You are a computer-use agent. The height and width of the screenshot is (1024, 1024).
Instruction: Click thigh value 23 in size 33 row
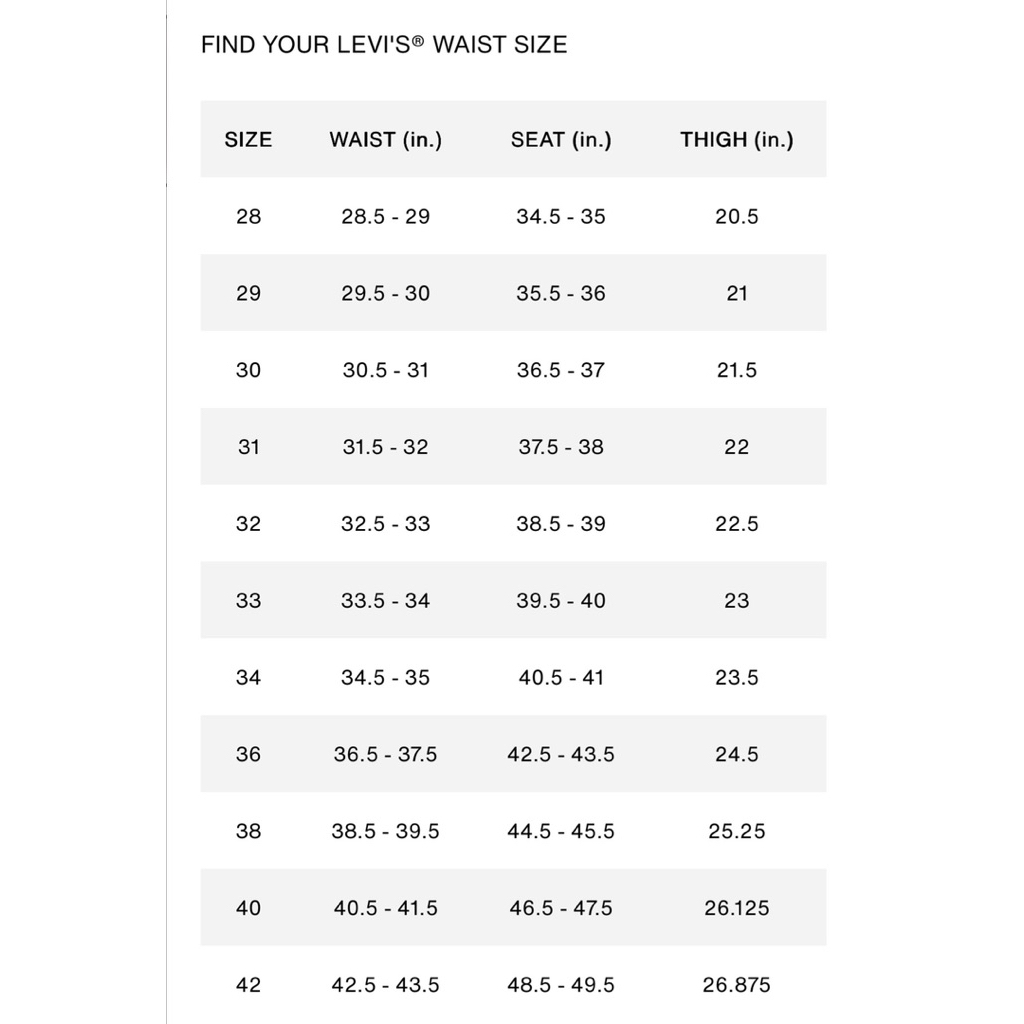coord(737,600)
